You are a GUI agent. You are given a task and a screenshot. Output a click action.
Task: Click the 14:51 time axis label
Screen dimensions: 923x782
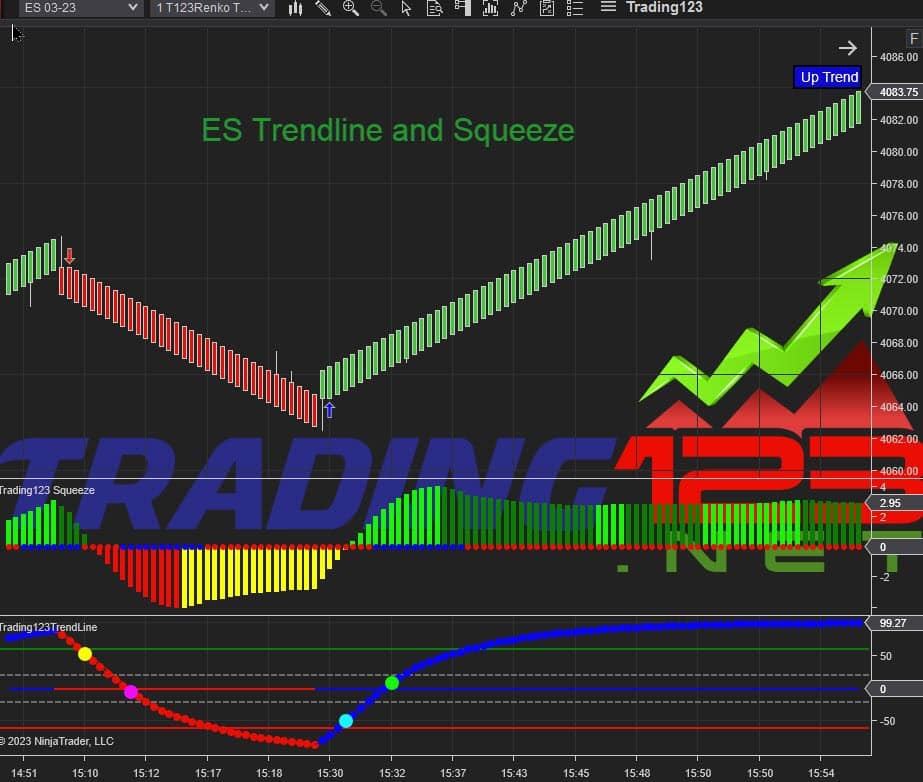(24, 773)
